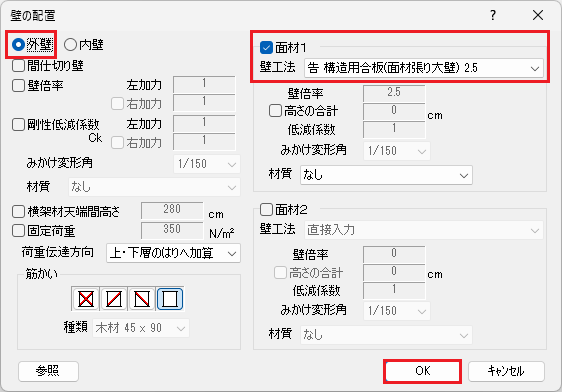
Task: Select the rising single diagonal brace icon
Action: pos(114,299)
